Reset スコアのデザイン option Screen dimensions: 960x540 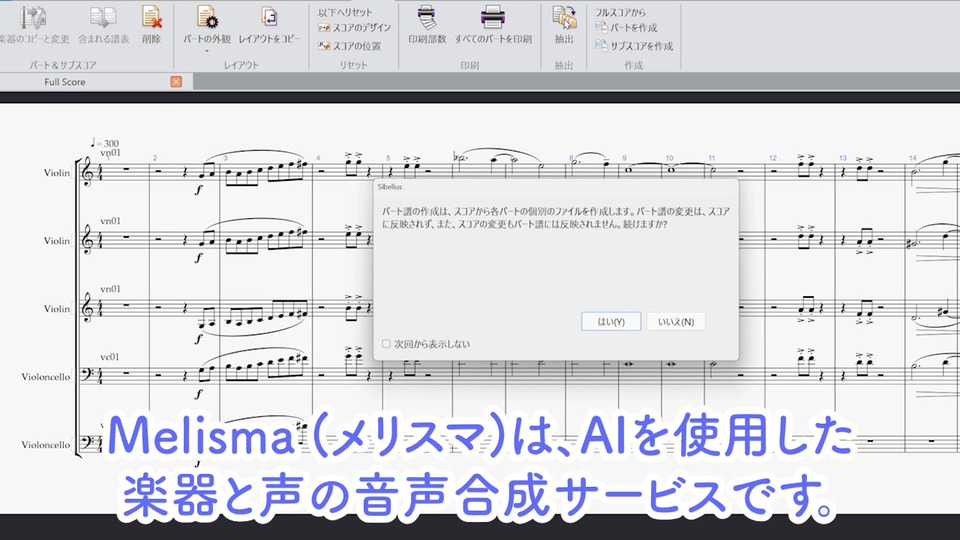tap(354, 28)
